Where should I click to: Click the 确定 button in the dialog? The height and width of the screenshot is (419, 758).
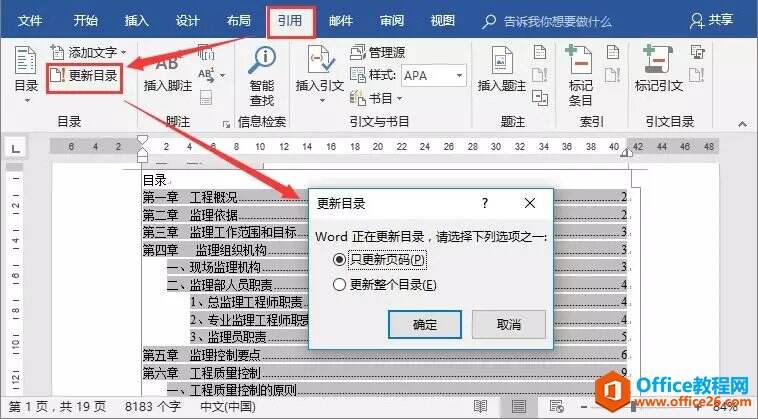[425, 324]
